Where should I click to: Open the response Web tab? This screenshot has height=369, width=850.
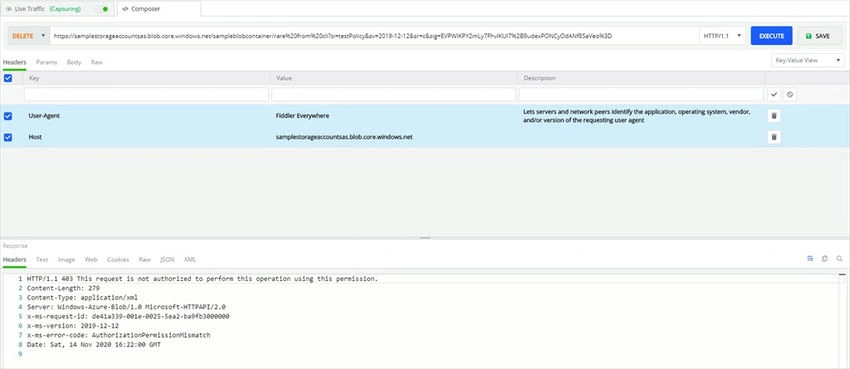click(91, 260)
